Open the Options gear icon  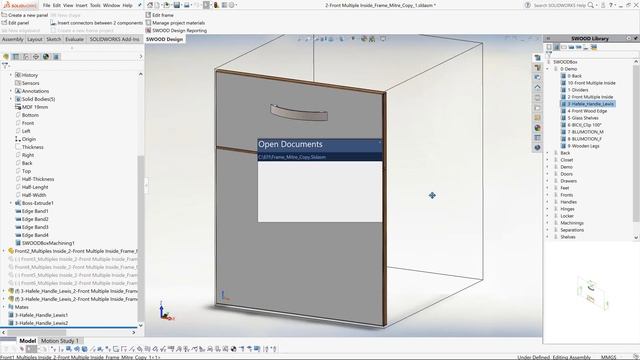(232, 5)
